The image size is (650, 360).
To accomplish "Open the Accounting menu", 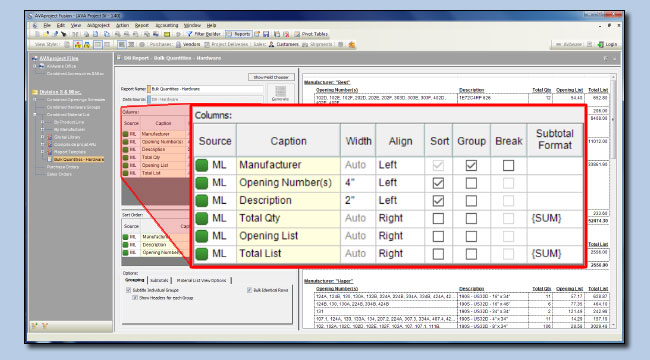I will point(167,25).
